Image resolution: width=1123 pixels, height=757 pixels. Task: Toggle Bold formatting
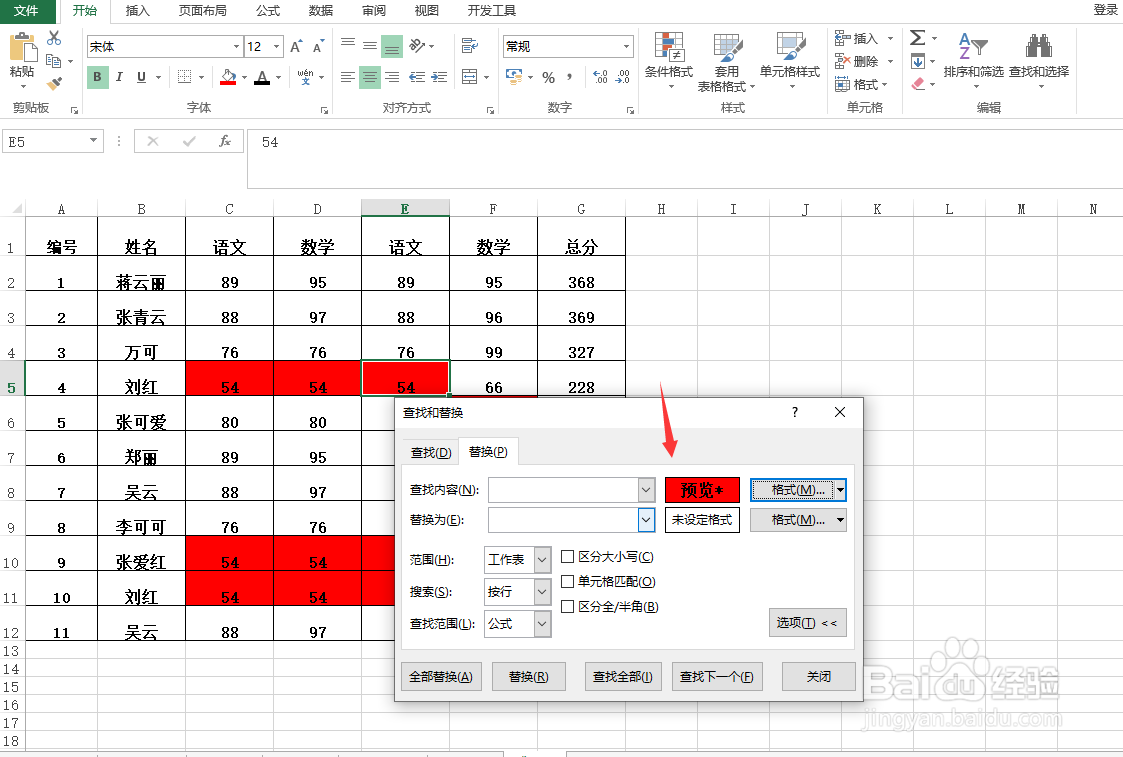point(97,77)
